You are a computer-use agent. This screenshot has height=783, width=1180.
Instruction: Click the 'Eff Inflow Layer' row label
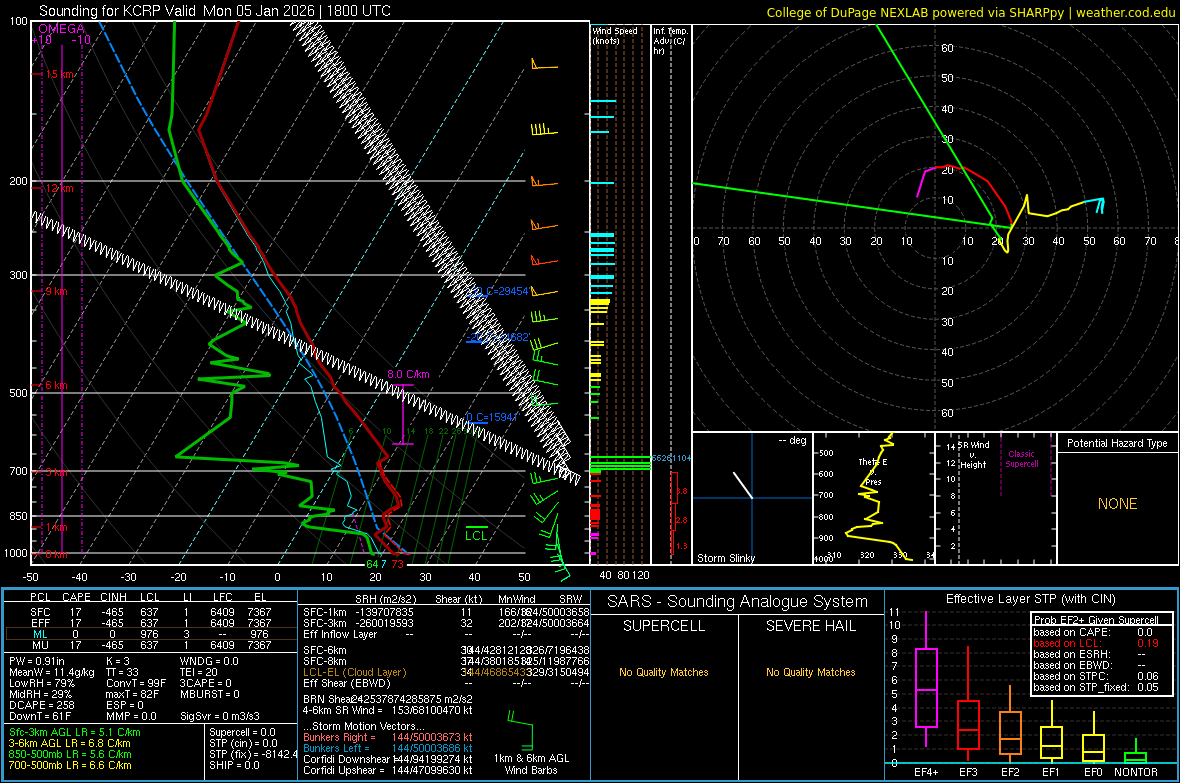pyautogui.click(x=340, y=634)
